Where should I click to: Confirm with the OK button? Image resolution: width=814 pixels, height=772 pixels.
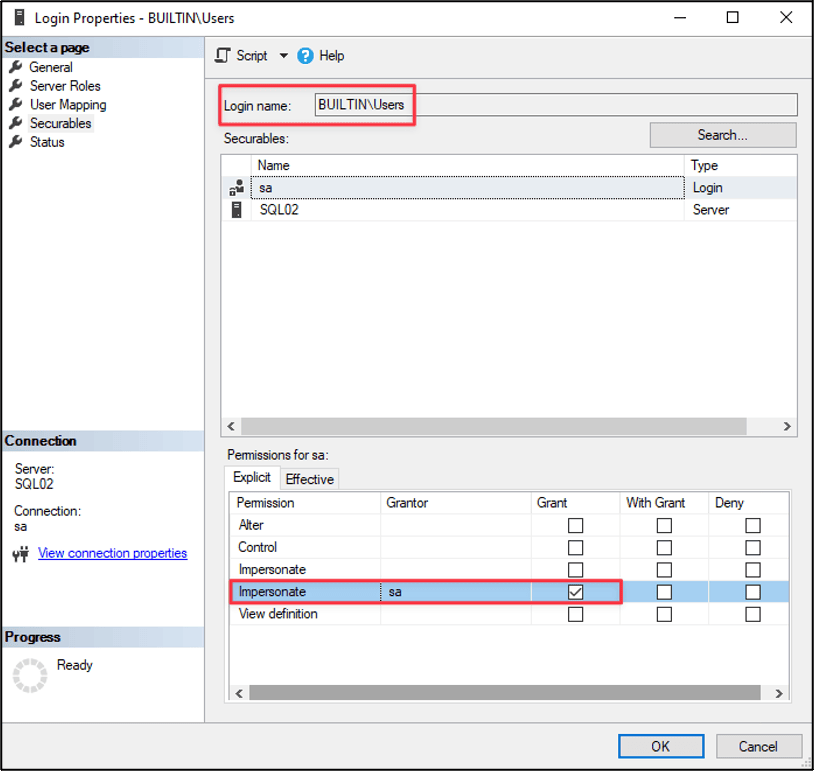(661, 746)
